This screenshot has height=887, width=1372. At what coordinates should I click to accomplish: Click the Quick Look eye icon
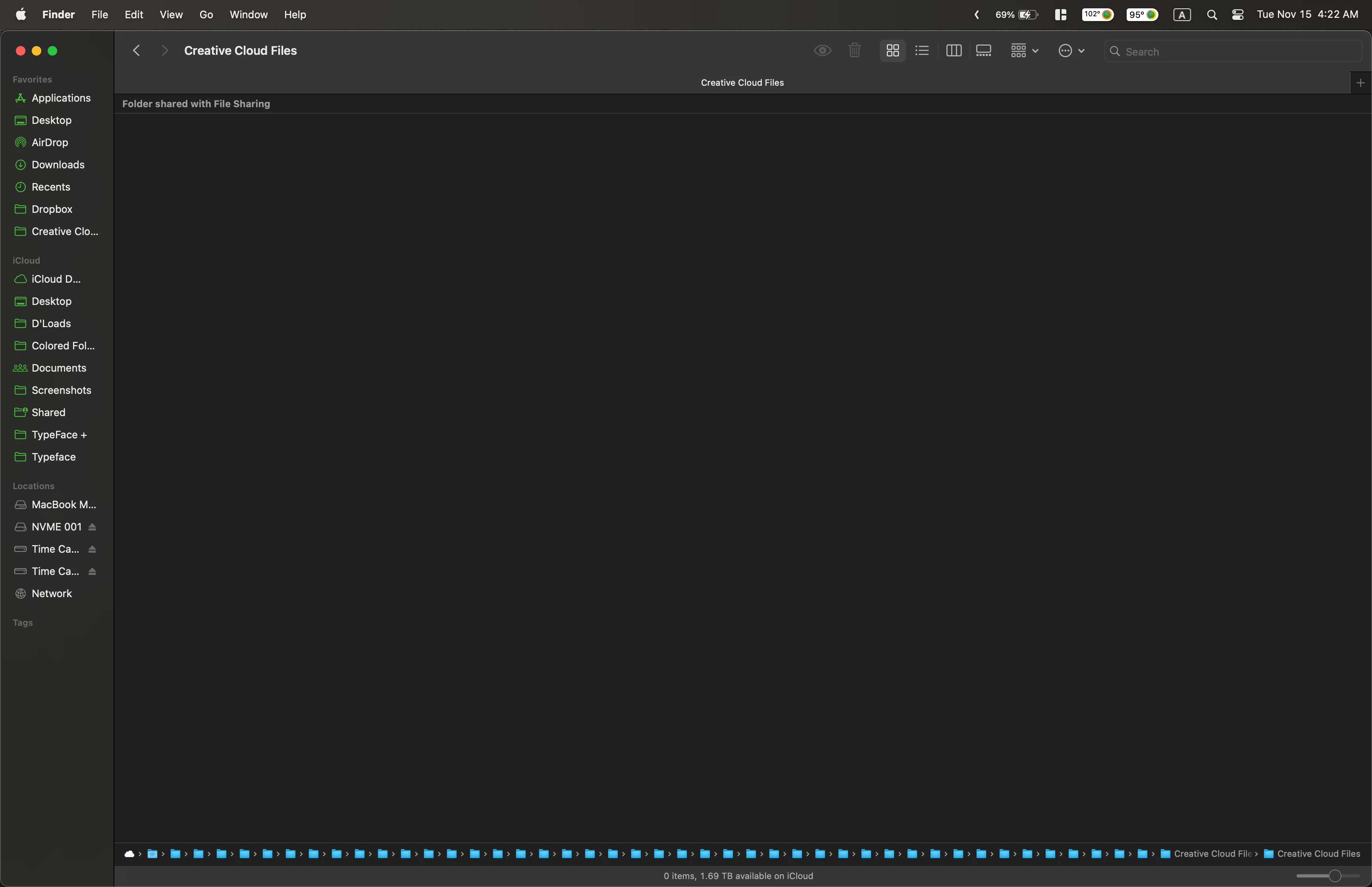coord(822,51)
